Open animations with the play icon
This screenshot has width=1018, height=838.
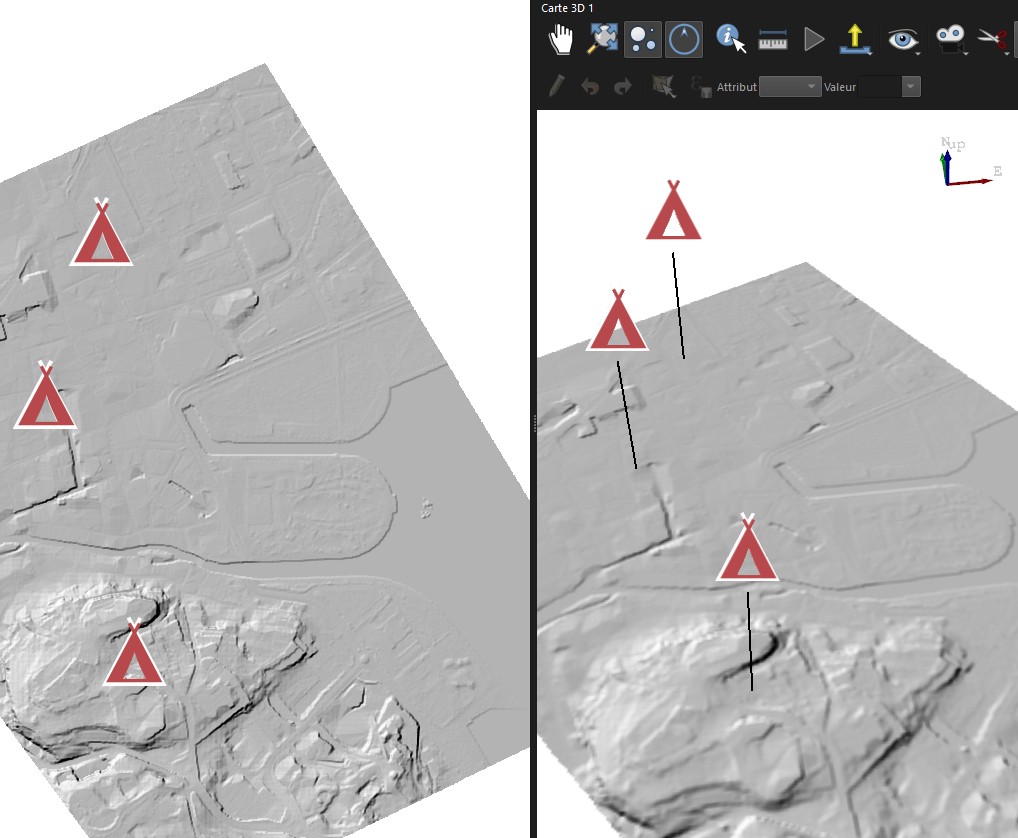(813, 40)
